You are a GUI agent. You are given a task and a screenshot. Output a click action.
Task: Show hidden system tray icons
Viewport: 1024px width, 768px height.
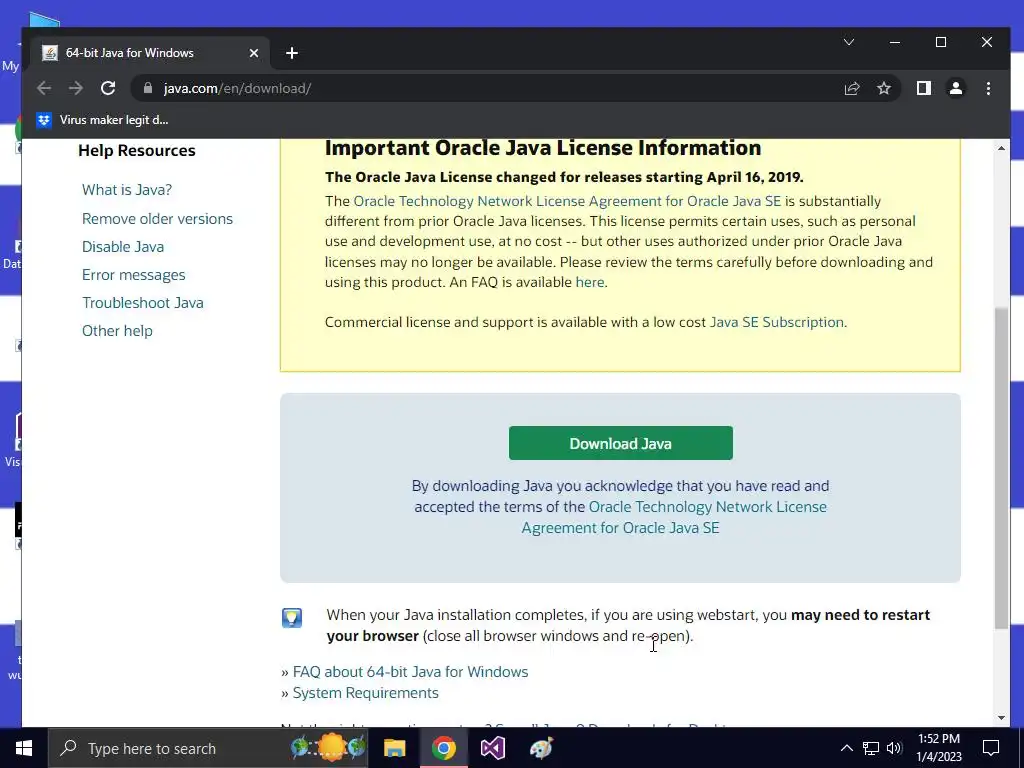click(x=846, y=748)
